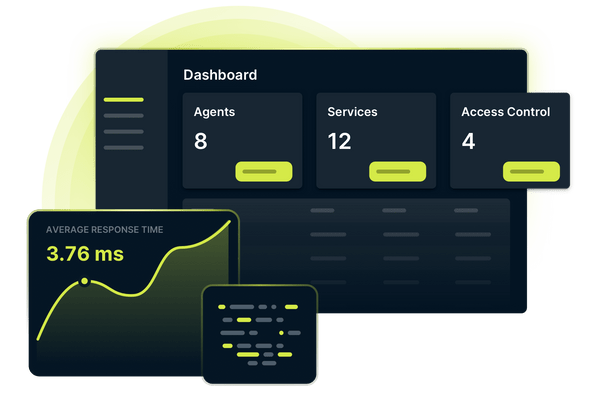Click the Dashboard page heading
This screenshot has width=600, height=405.
pos(220,75)
